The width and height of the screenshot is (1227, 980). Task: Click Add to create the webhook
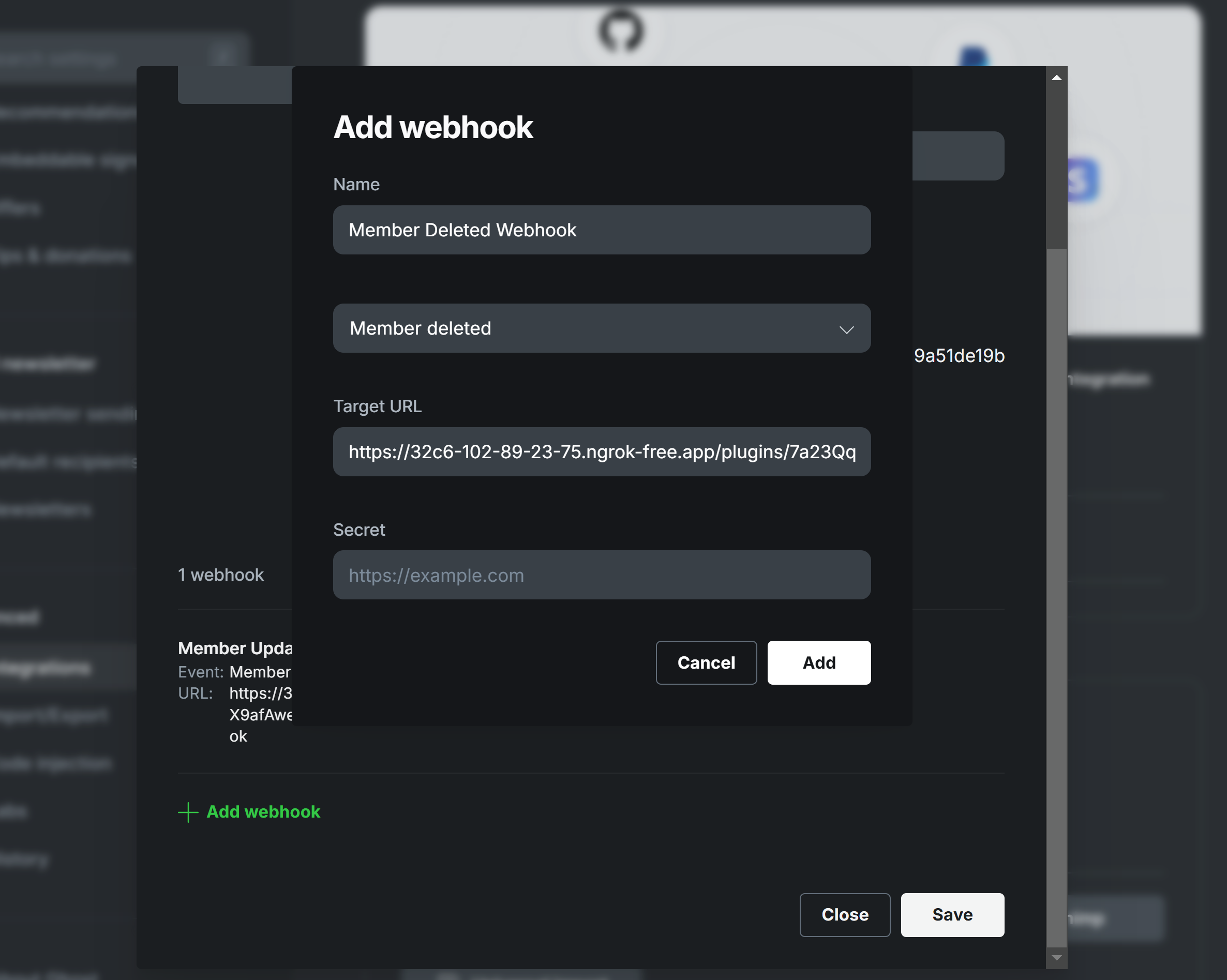818,662
